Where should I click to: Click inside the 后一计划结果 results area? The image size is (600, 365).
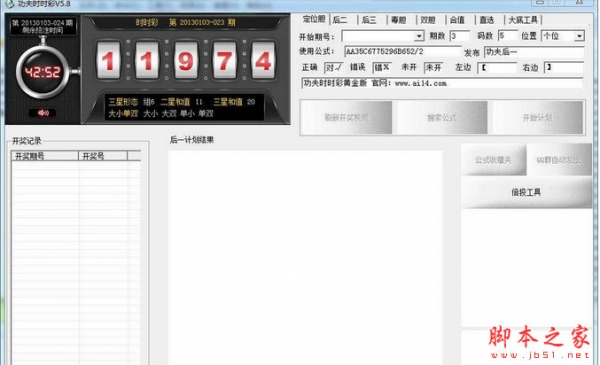[x=305, y=257]
